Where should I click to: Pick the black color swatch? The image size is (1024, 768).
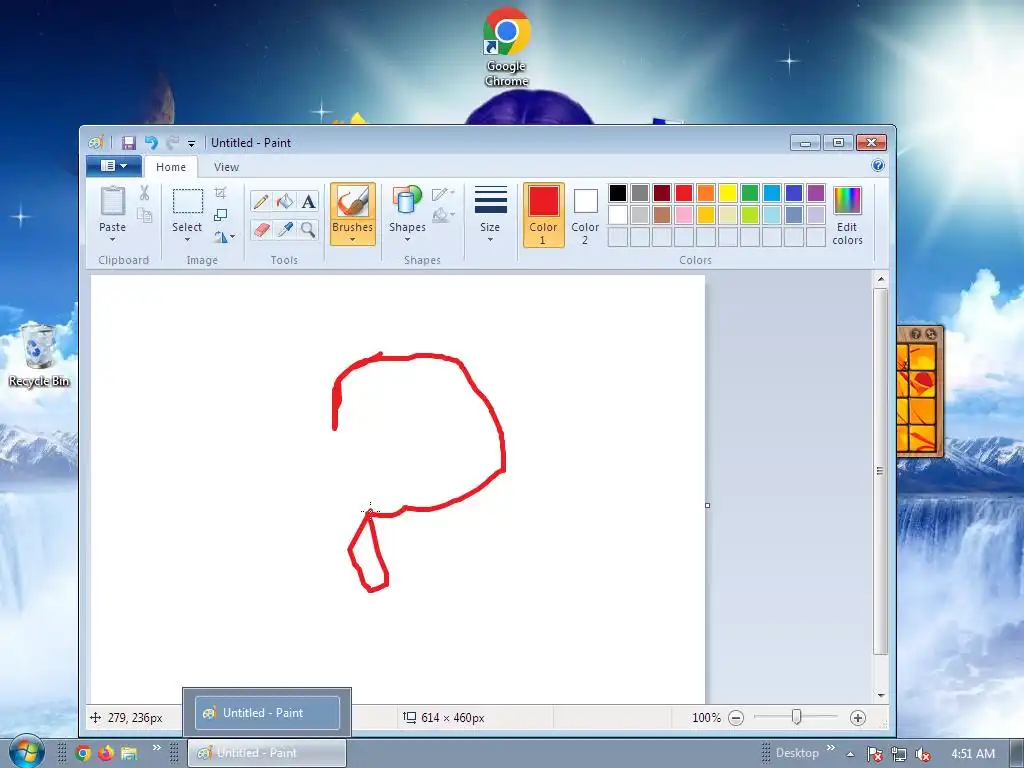(618, 193)
